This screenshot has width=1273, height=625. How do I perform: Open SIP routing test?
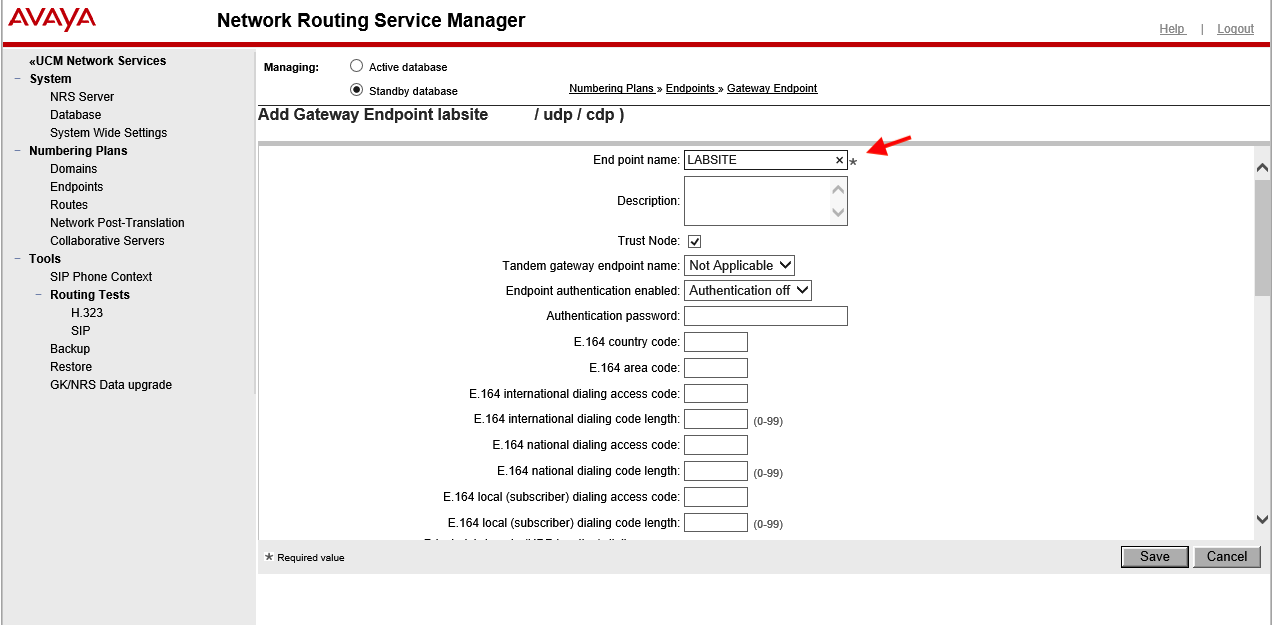(x=81, y=331)
